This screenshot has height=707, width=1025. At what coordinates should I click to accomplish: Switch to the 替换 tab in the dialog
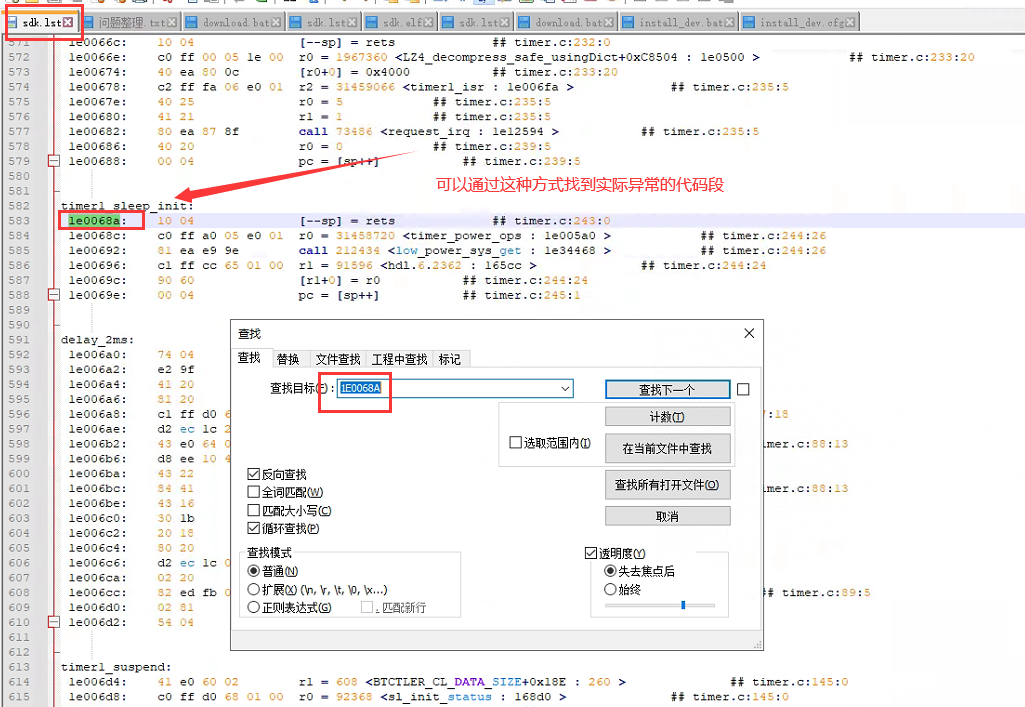(x=288, y=359)
